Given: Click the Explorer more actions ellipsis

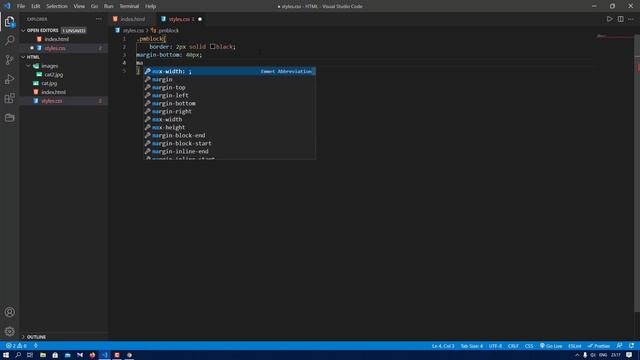Looking at the screenshot, I should [x=99, y=19].
